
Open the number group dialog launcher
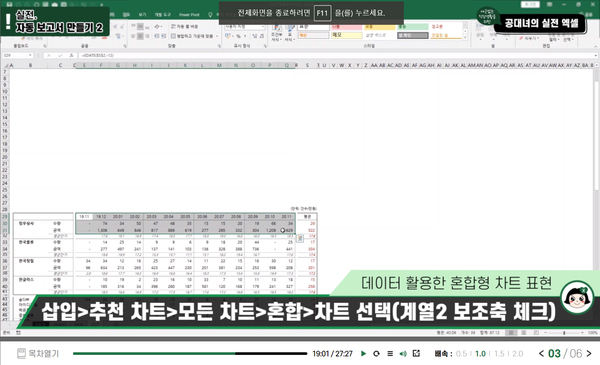coord(265,46)
